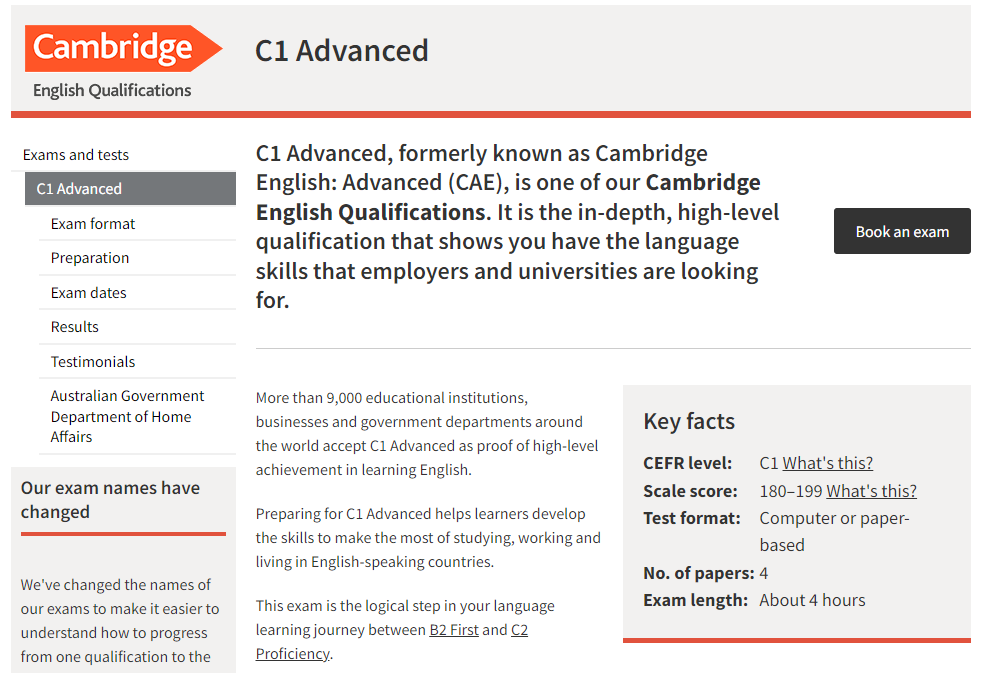The height and width of the screenshot is (673, 982).
Task: Click the 'C1 Advanced' page title
Action: (x=341, y=51)
